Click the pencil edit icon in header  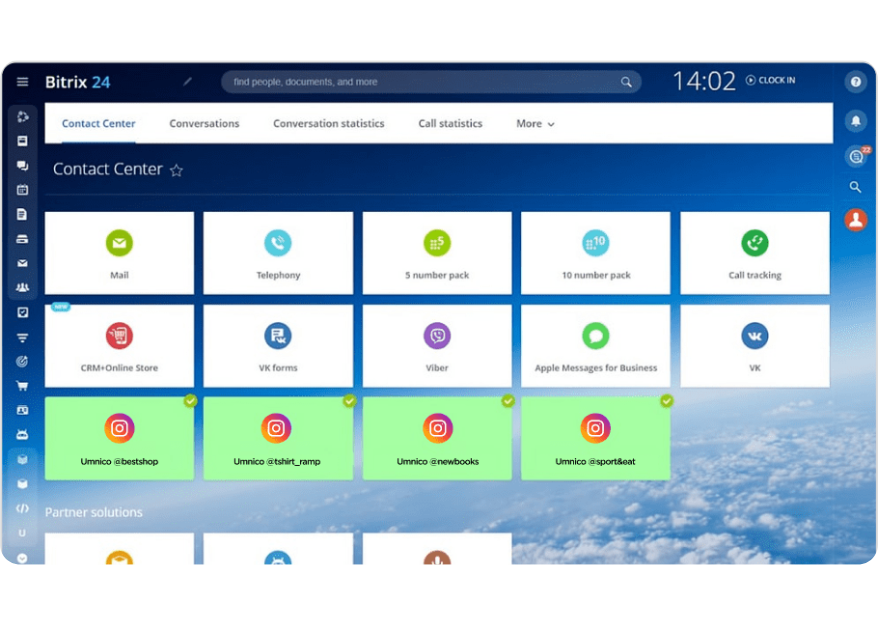point(188,82)
